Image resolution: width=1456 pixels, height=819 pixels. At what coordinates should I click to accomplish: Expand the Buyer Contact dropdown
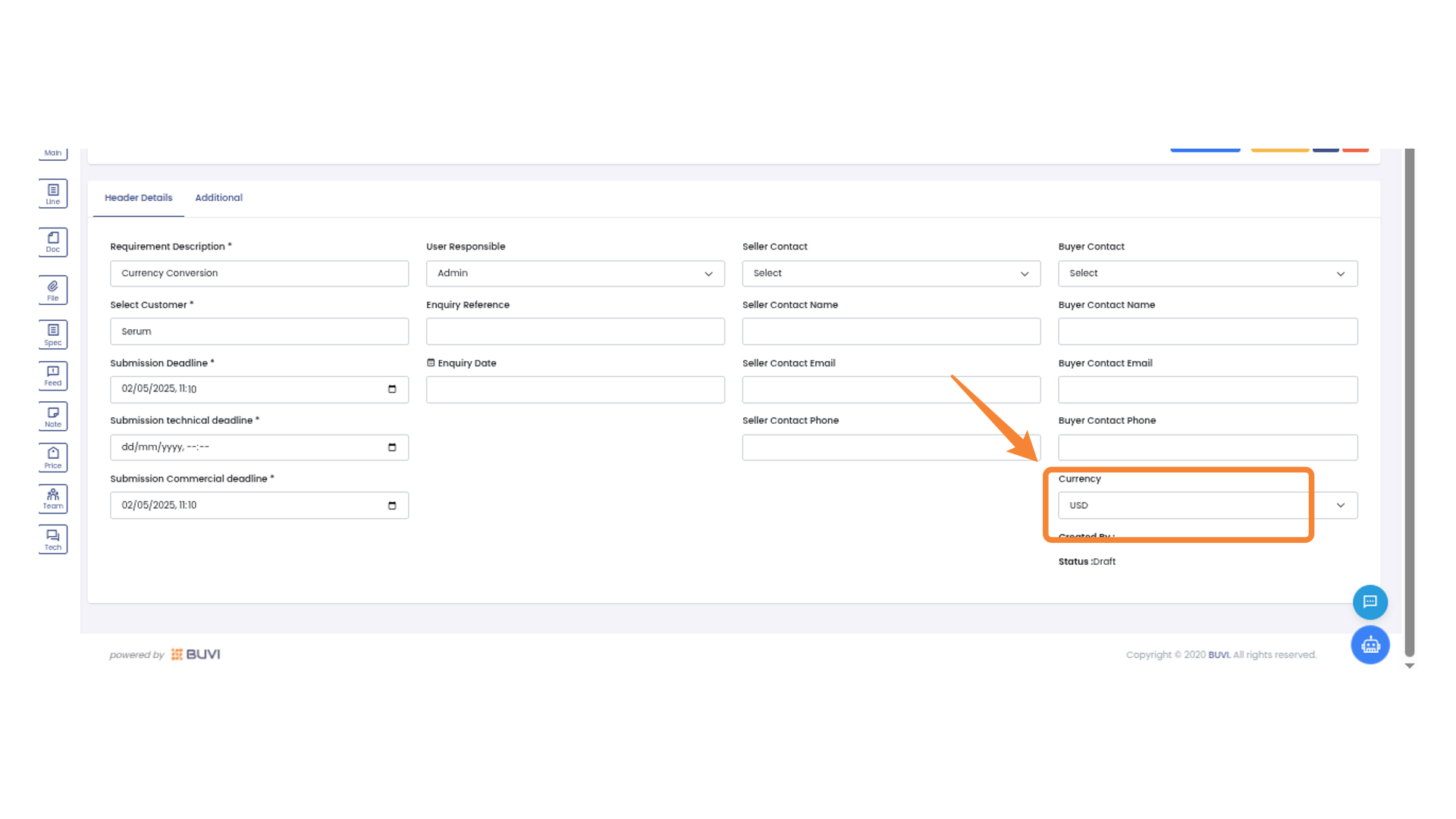1207,274
